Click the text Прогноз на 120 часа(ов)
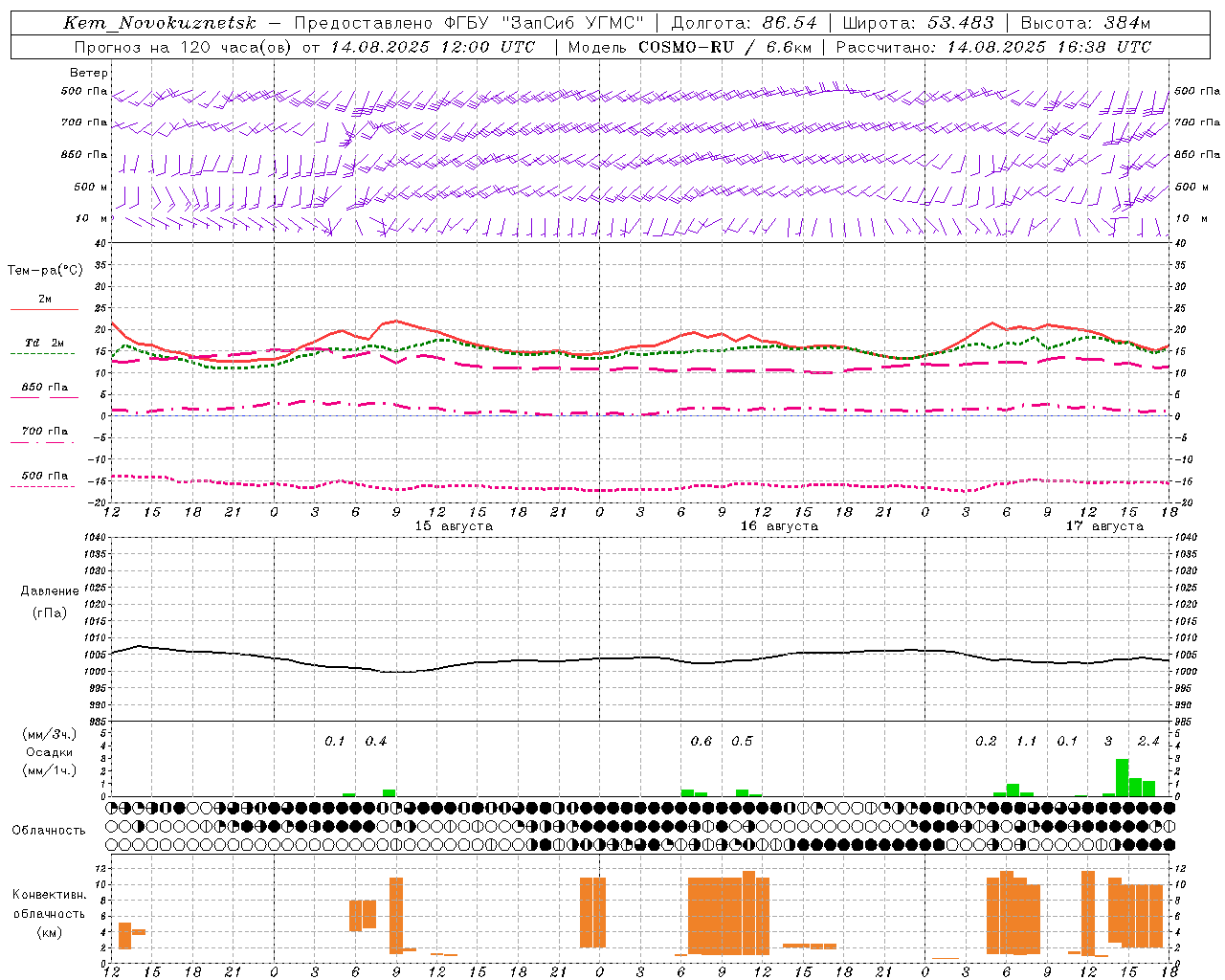Viewport: 1225px width, 980px height. pos(183,47)
